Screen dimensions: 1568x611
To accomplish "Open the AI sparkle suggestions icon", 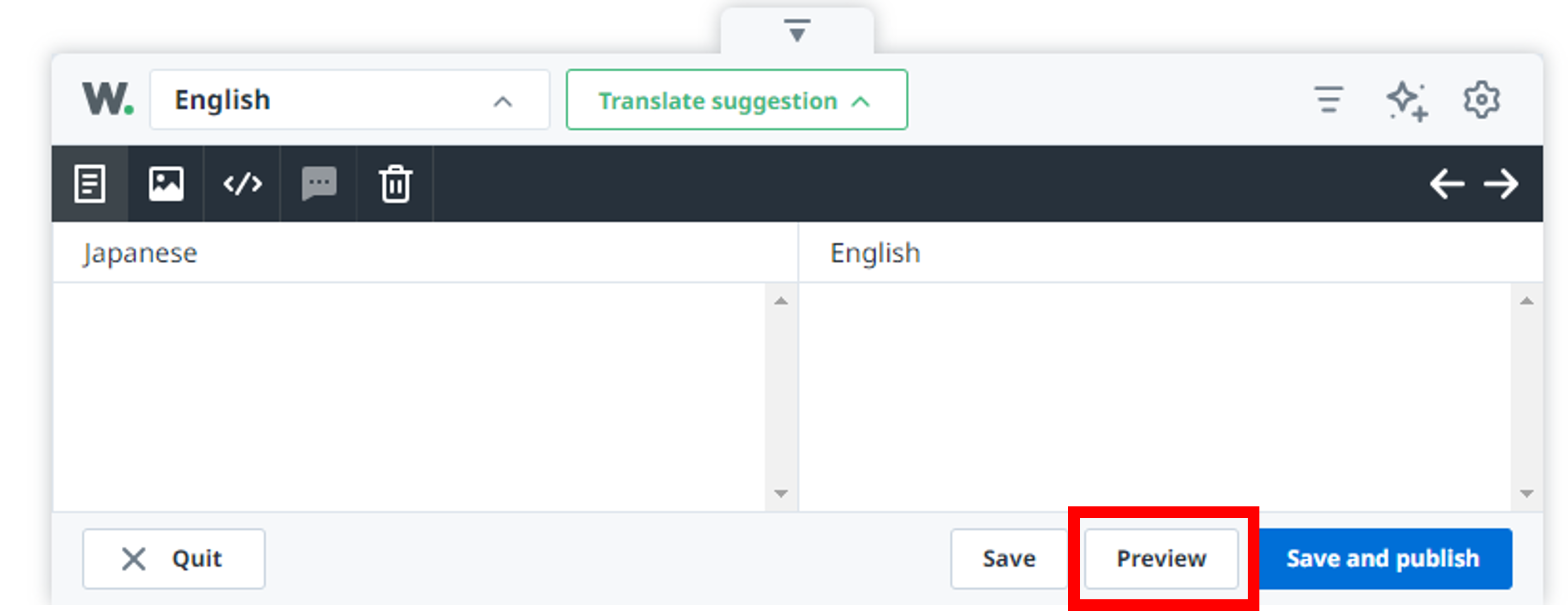I will (1407, 101).
